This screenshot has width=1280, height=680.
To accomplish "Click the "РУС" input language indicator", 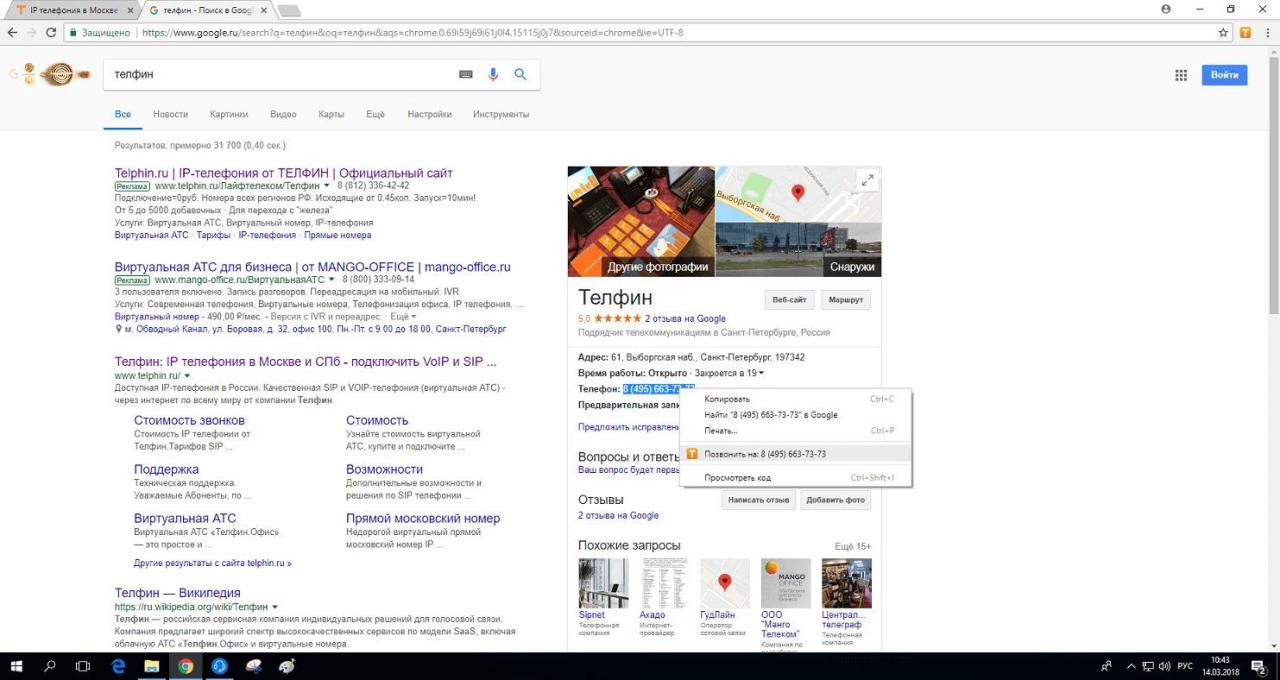I will (1184, 666).
